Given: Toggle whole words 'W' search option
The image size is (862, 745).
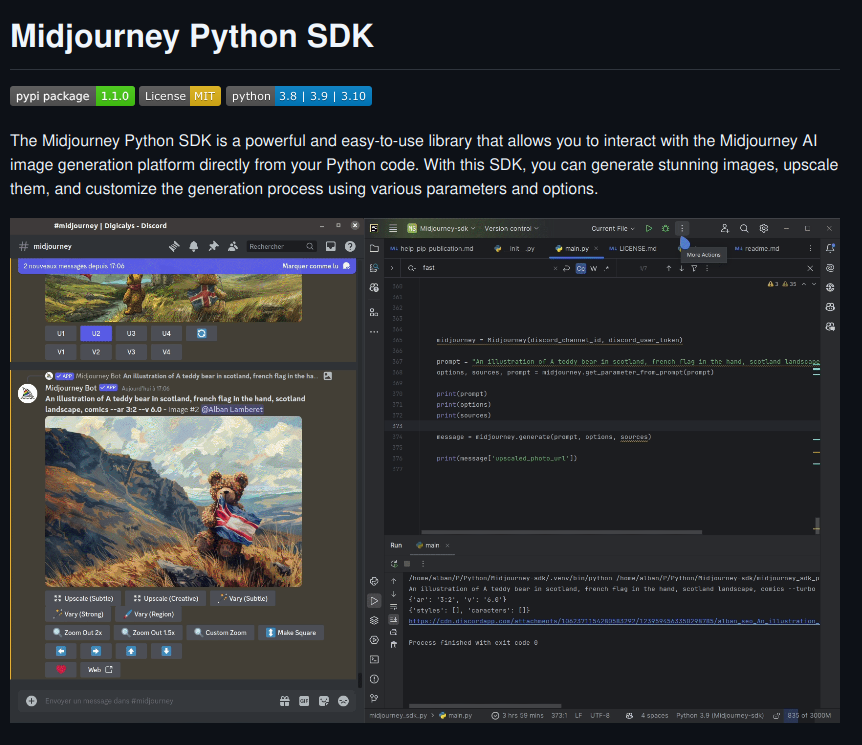Looking at the screenshot, I should 593,268.
